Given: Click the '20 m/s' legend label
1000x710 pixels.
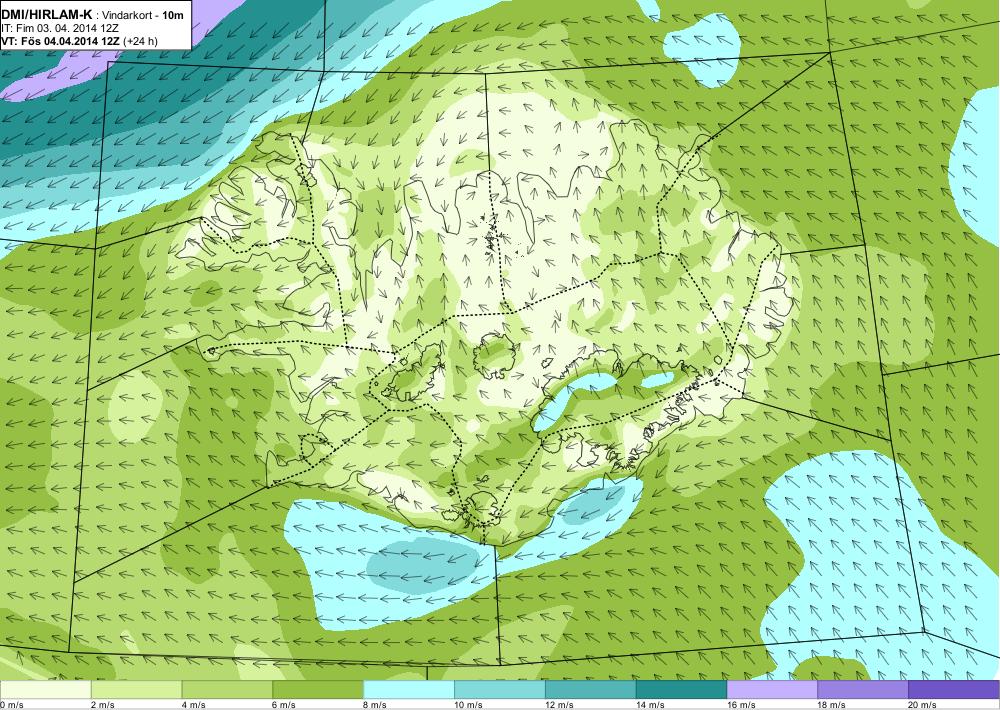Looking at the screenshot, I should pos(923,705).
